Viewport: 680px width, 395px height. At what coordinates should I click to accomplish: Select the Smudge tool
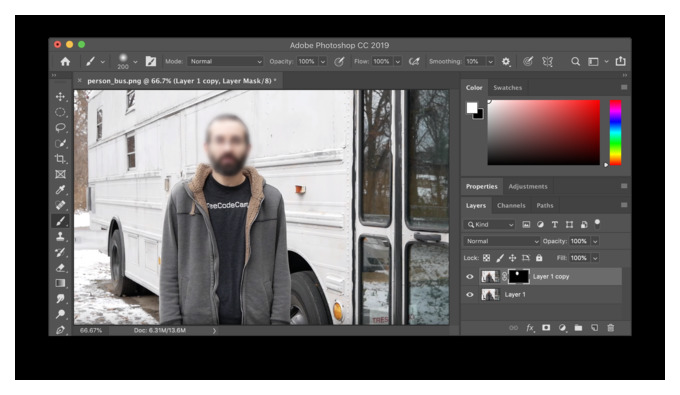click(x=60, y=298)
